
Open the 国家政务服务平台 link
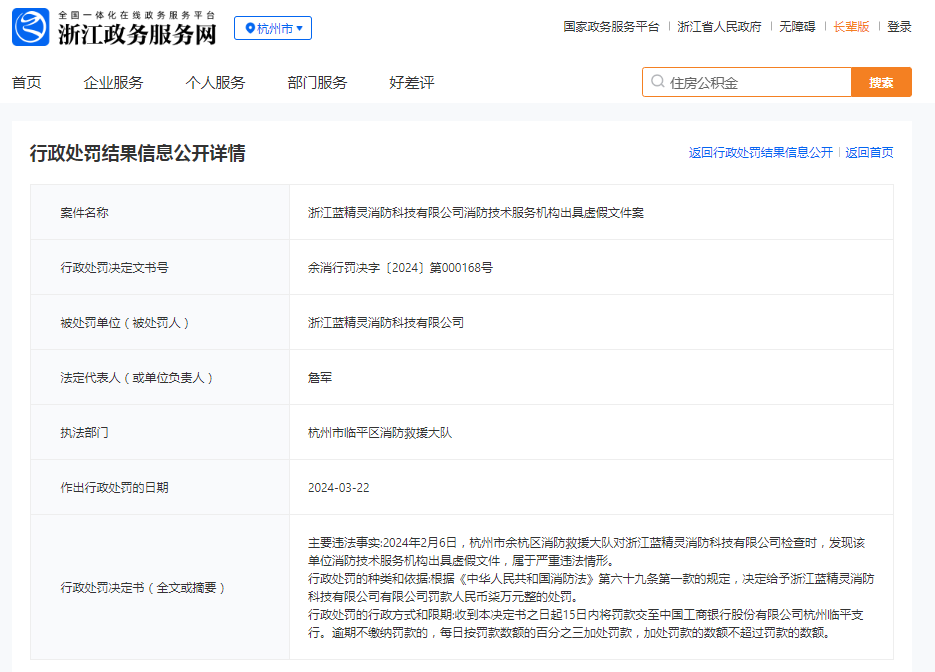tap(611, 27)
